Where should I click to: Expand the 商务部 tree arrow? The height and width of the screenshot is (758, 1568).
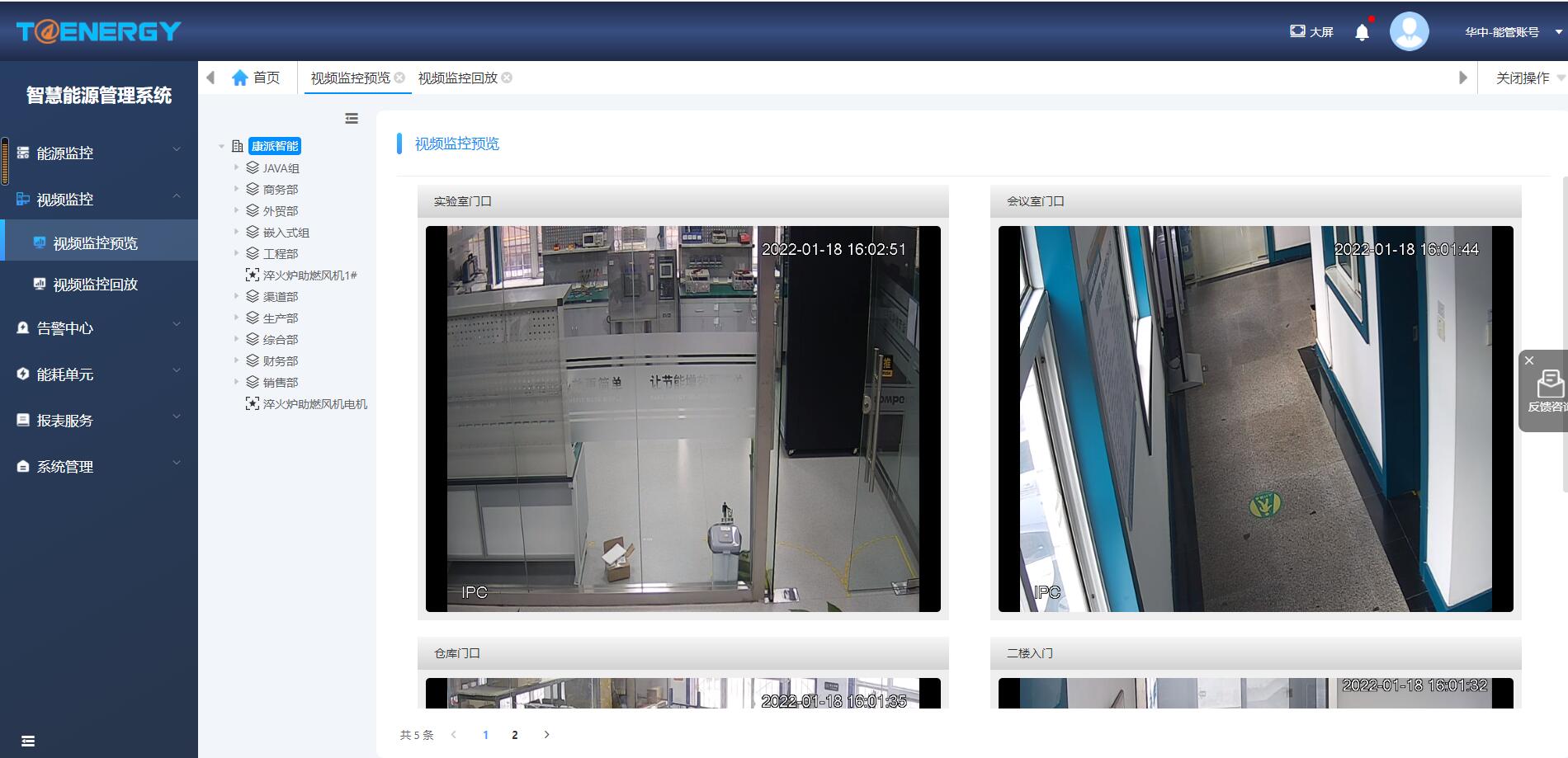point(236,189)
